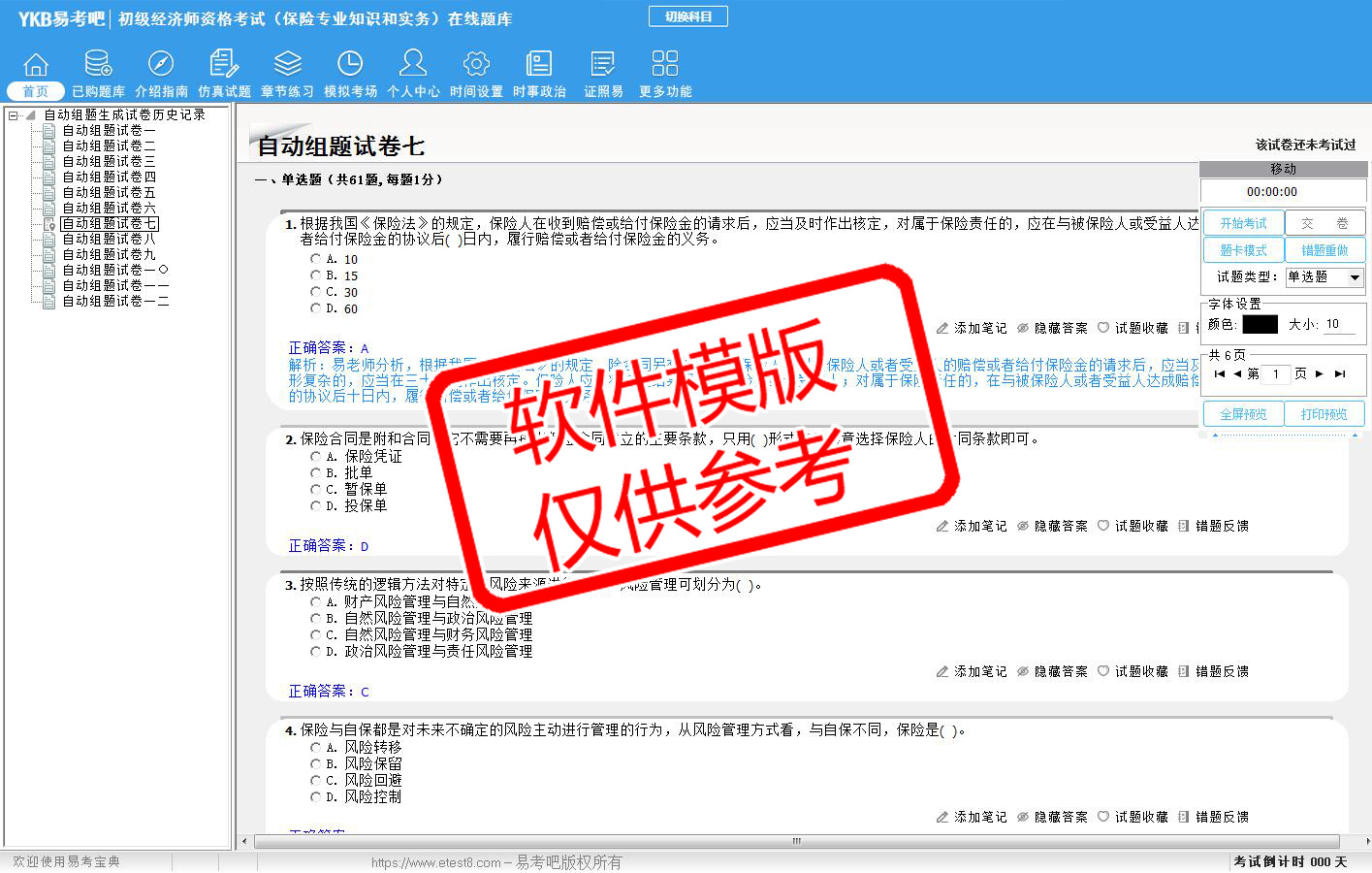Select 自动组题试卷三 in the tree
The width and height of the screenshot is (1372, 873).
109,161
